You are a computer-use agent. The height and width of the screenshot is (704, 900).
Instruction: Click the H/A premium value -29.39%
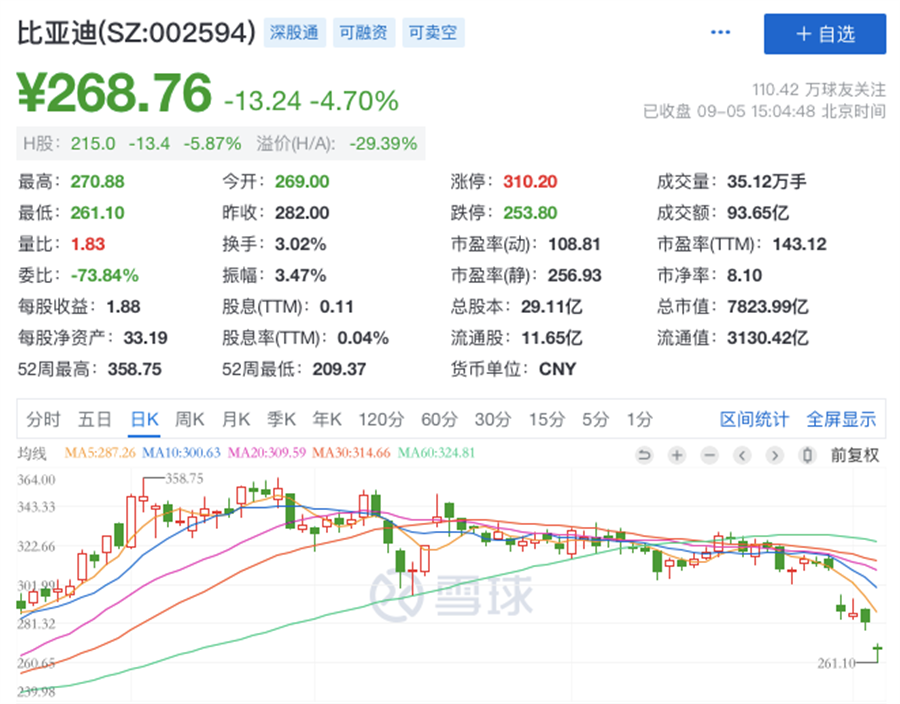pos(383,143)
